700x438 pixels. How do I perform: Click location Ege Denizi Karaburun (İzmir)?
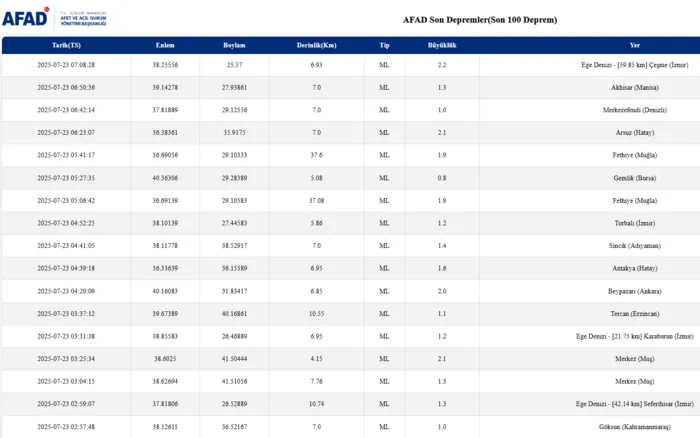635,336
